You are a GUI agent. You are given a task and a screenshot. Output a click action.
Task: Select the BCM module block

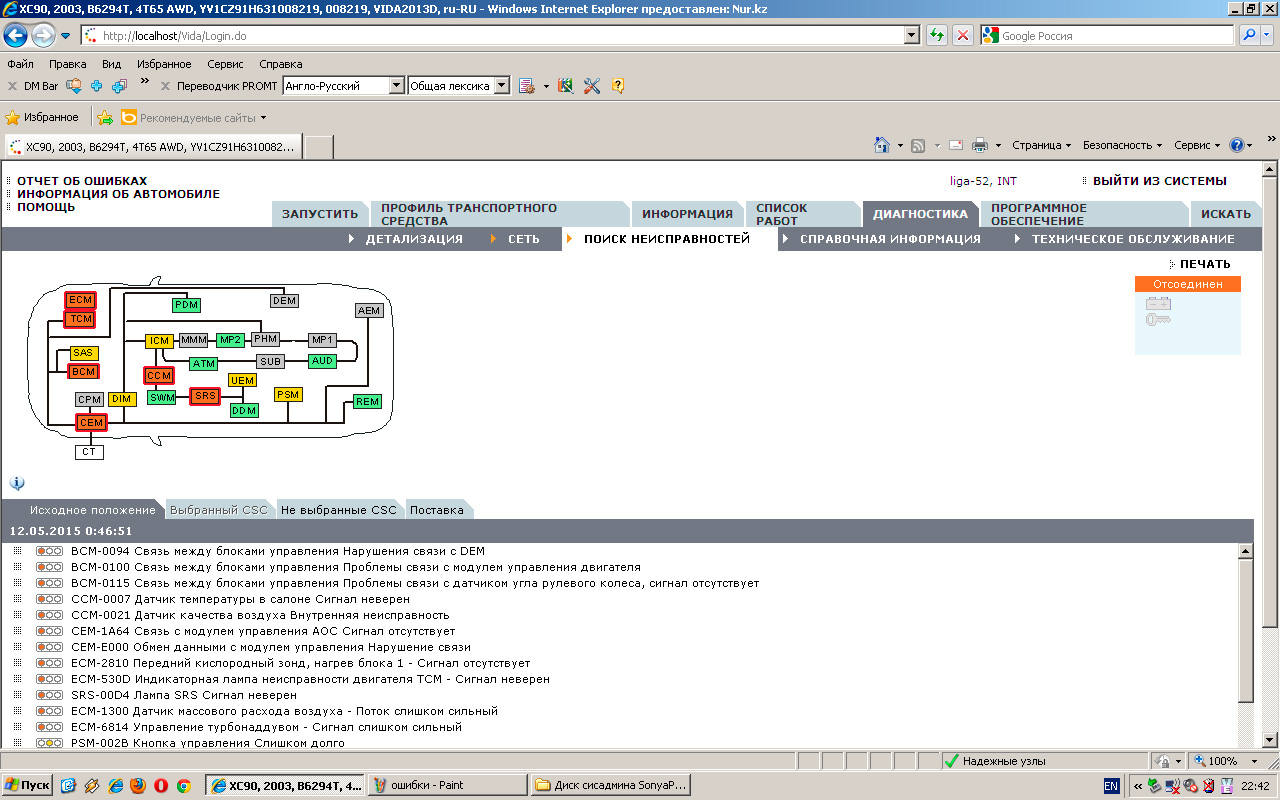click(x=84, y=371)
